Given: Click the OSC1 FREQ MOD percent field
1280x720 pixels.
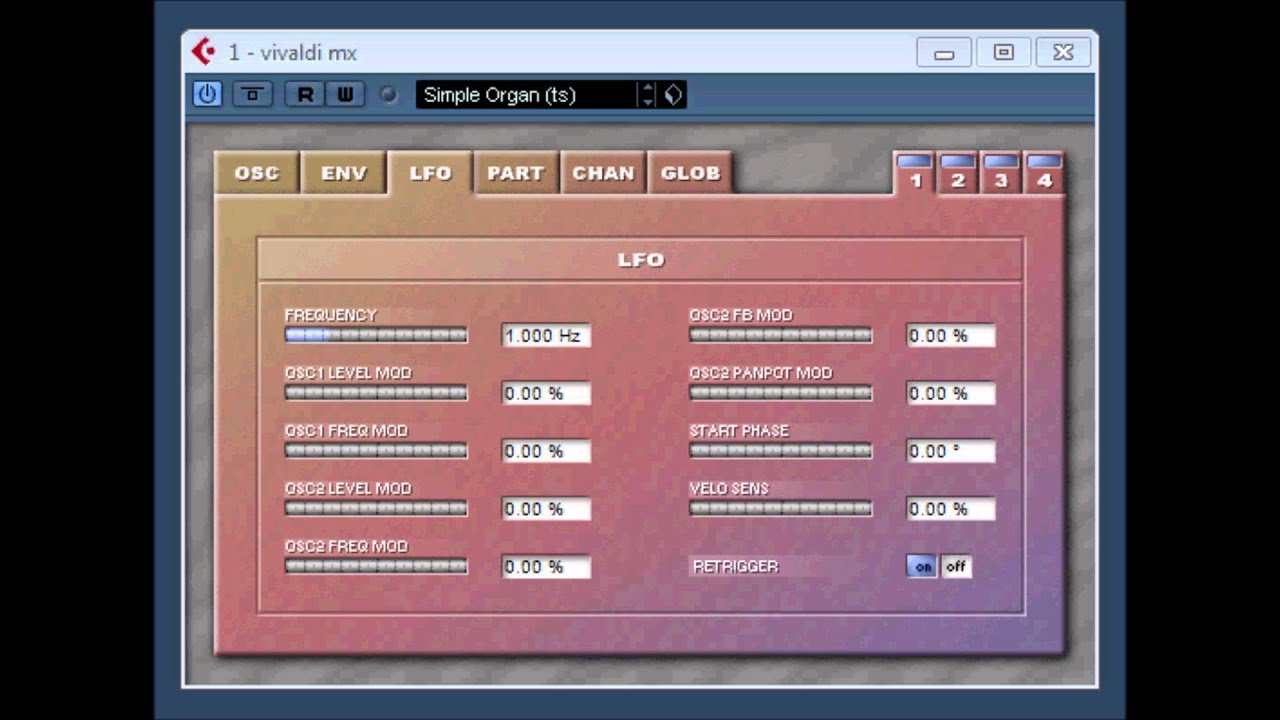Looking at the screenshot, I should click(x=546, y=452).
